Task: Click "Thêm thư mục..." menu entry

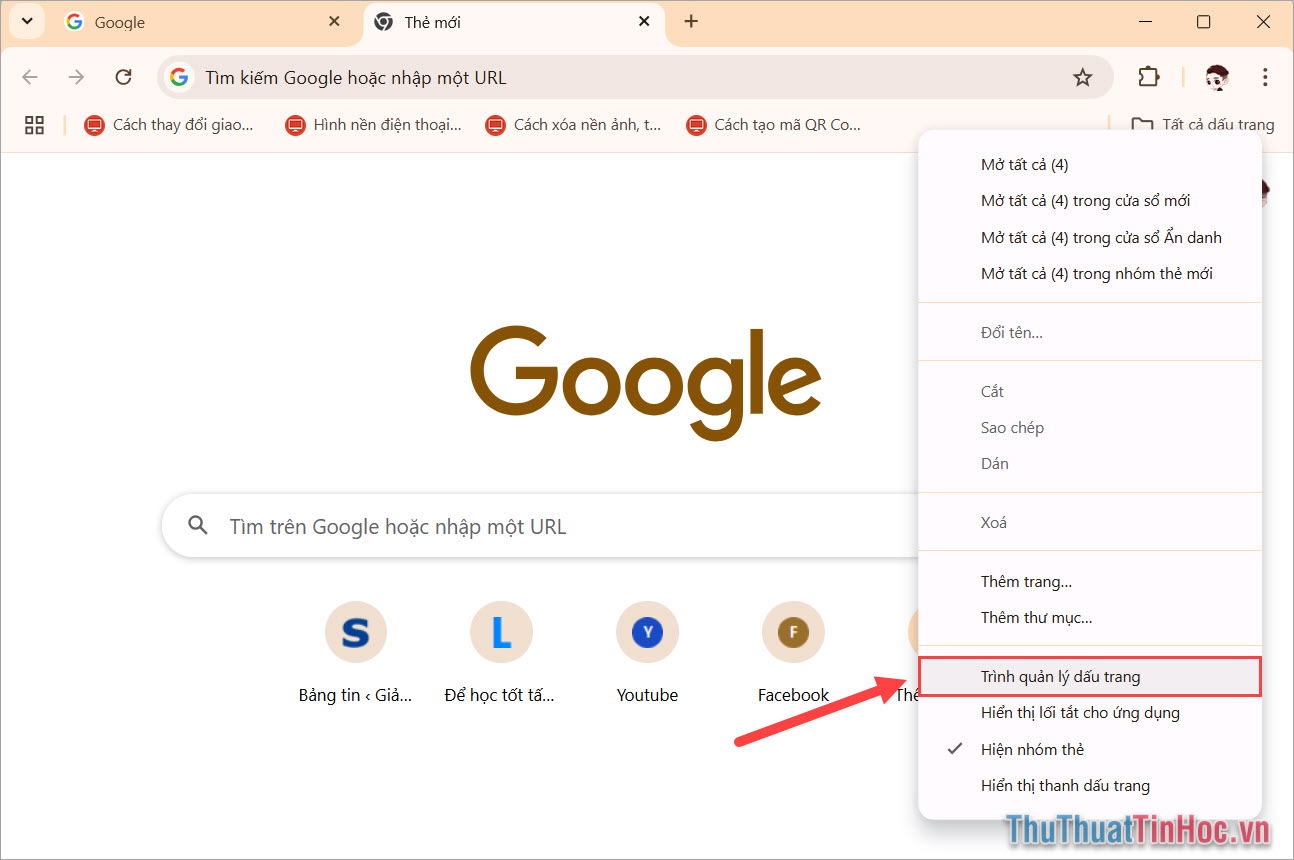Action: click(x=1036, y=618)
